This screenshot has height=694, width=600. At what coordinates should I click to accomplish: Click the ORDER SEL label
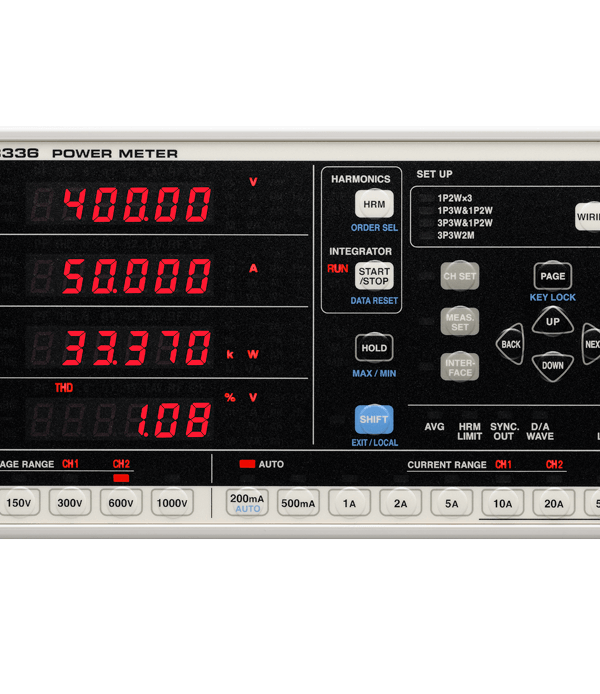coord(374,228)
